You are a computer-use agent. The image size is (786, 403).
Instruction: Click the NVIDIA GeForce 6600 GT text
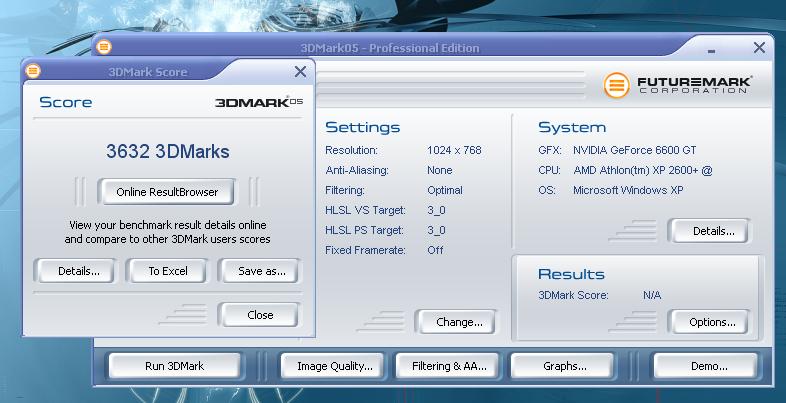pos(635,150)
